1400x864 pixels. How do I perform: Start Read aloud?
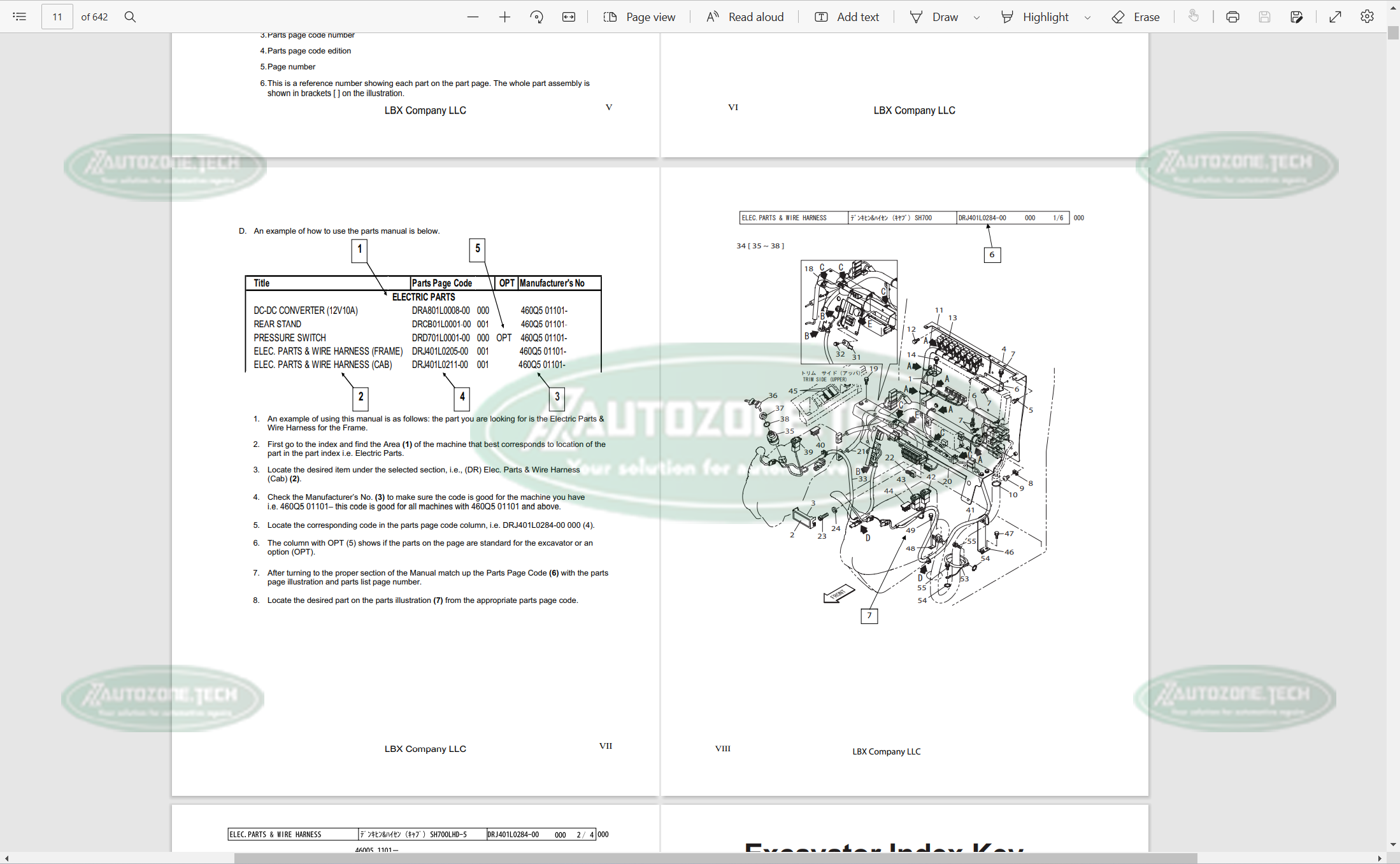(745, 17)
